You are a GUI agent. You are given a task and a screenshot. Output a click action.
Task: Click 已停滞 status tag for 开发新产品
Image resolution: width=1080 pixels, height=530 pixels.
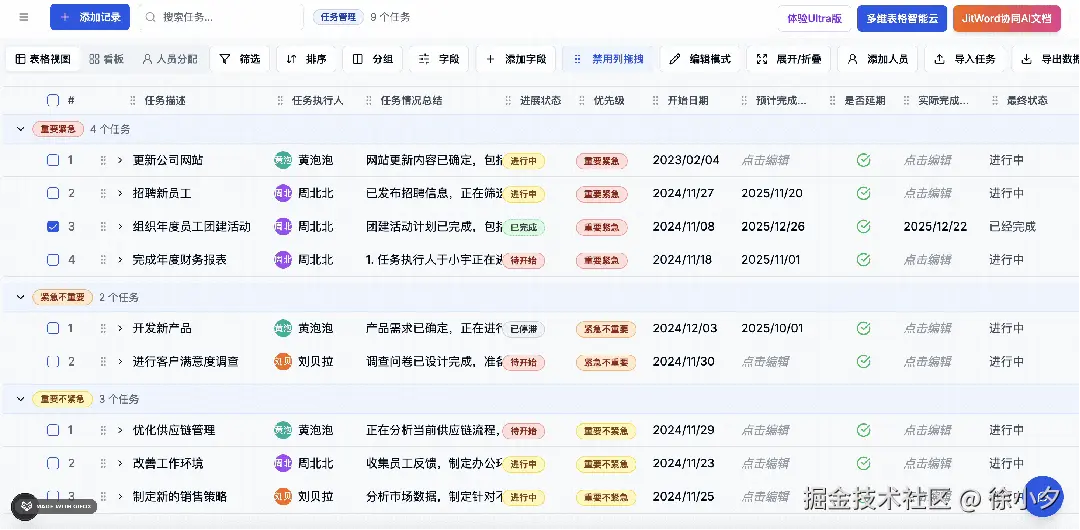pos(523,329)
